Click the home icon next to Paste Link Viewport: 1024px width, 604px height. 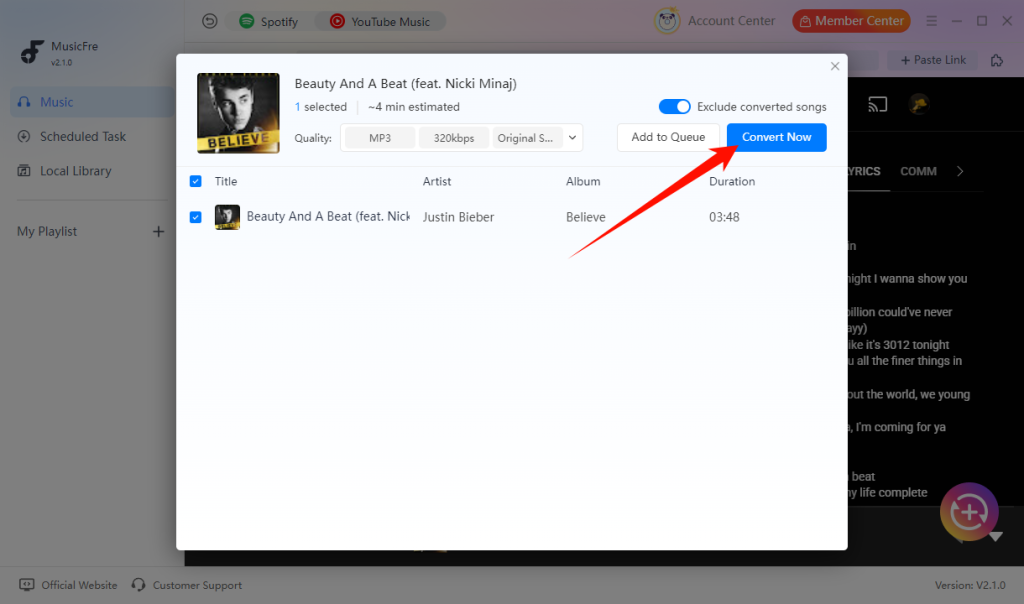coord(997,60)
